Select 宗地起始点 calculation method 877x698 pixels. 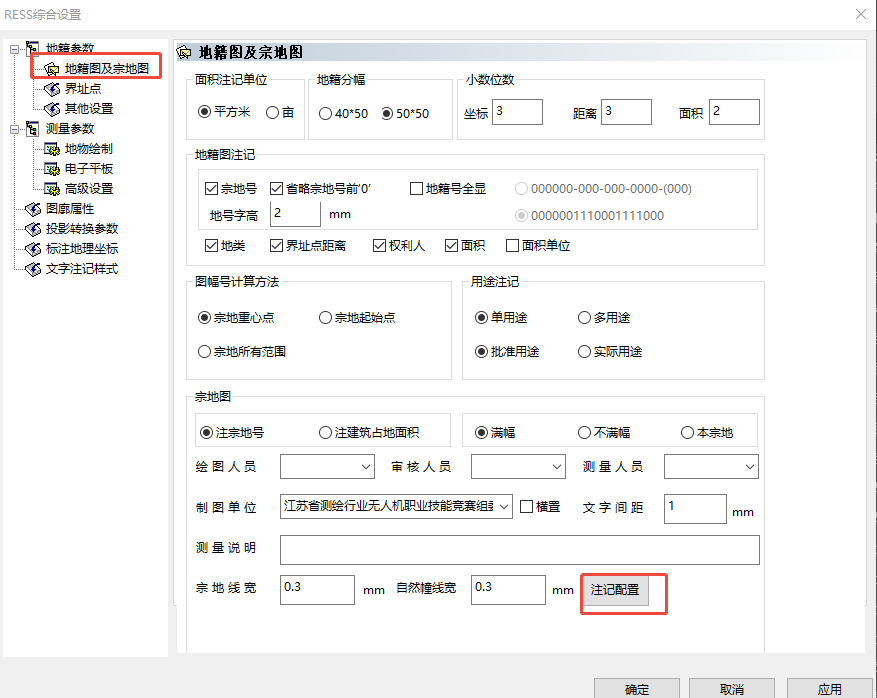click(325, 318)
